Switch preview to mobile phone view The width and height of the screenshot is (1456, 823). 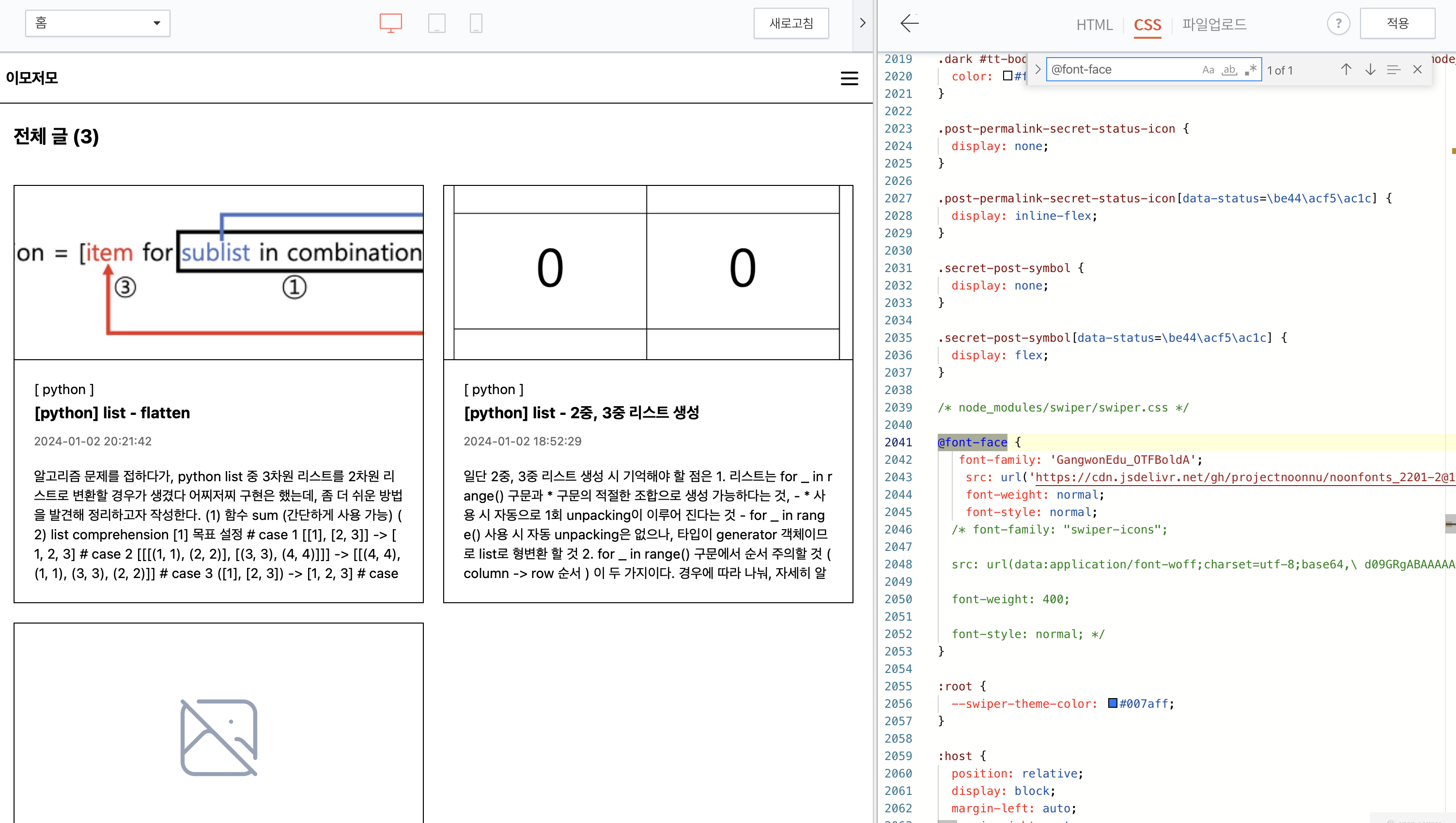[x=476, y=23]
